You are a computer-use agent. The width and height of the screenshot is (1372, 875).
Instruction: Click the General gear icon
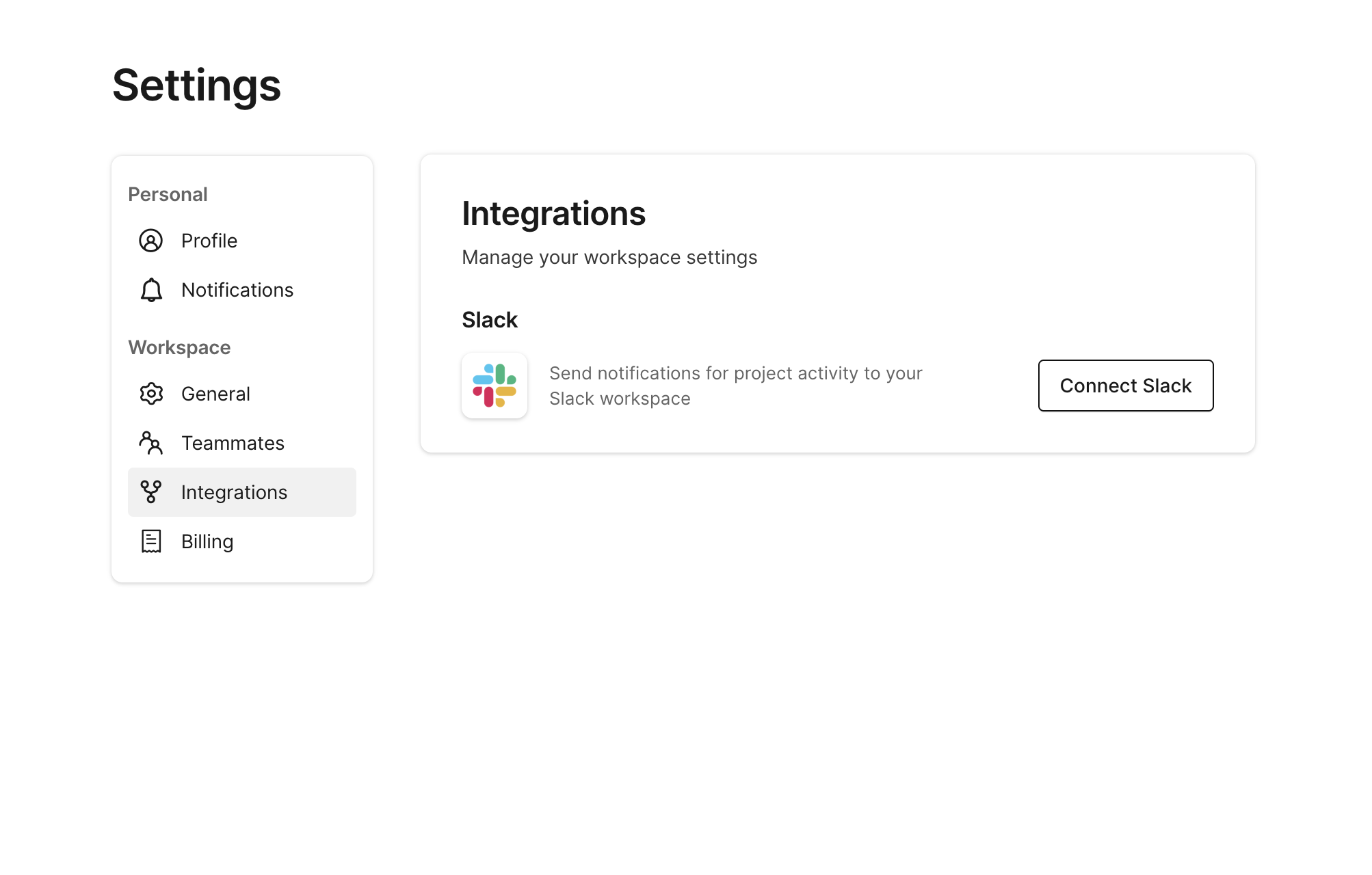pyautogui.click(x=150, y=394)
